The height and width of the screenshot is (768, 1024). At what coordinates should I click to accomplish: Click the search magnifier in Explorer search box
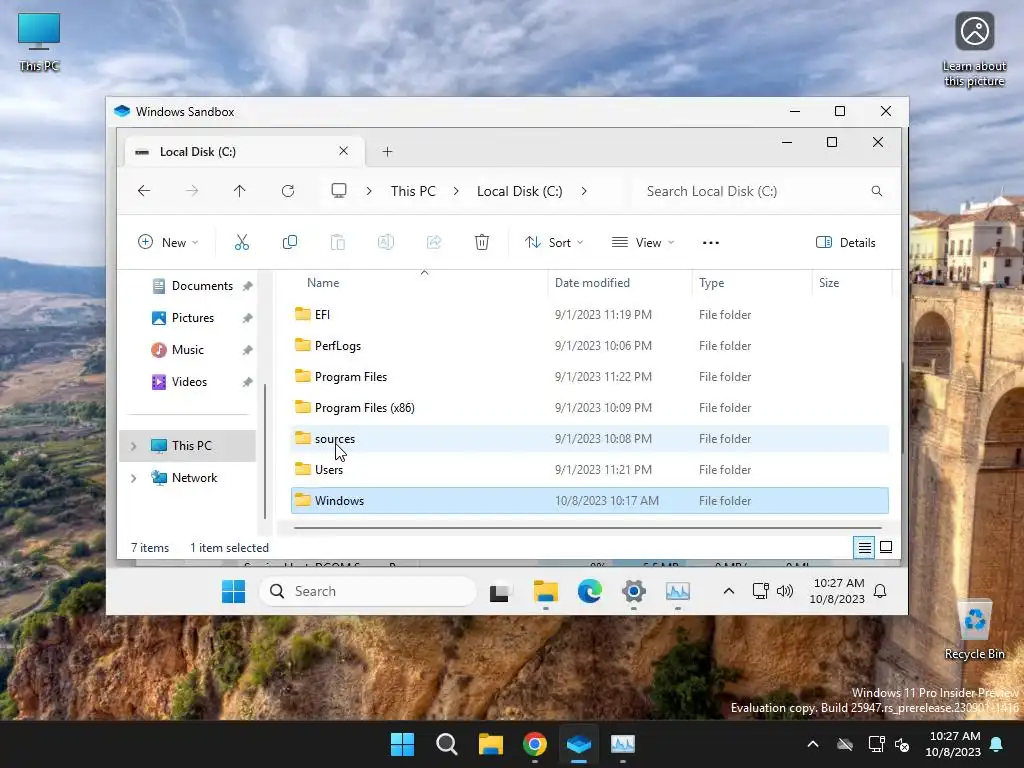(876, 191)
